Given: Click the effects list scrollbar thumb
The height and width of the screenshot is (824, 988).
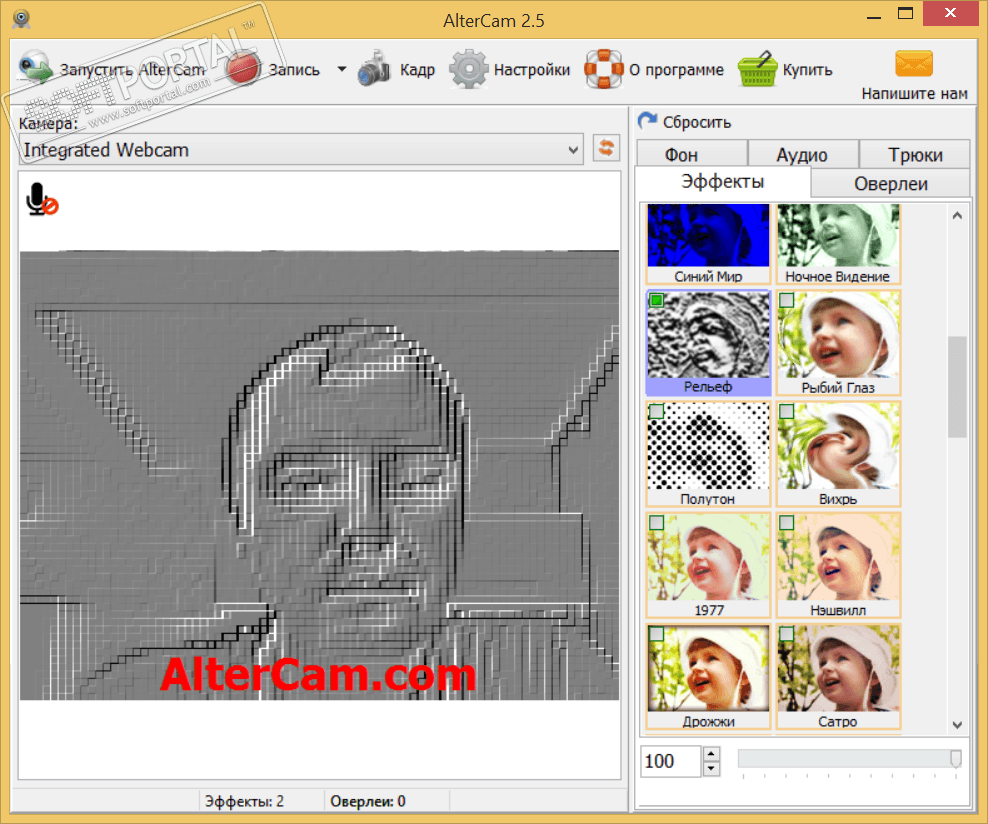Looking at the screenshot, I should (x=957, y=387).
